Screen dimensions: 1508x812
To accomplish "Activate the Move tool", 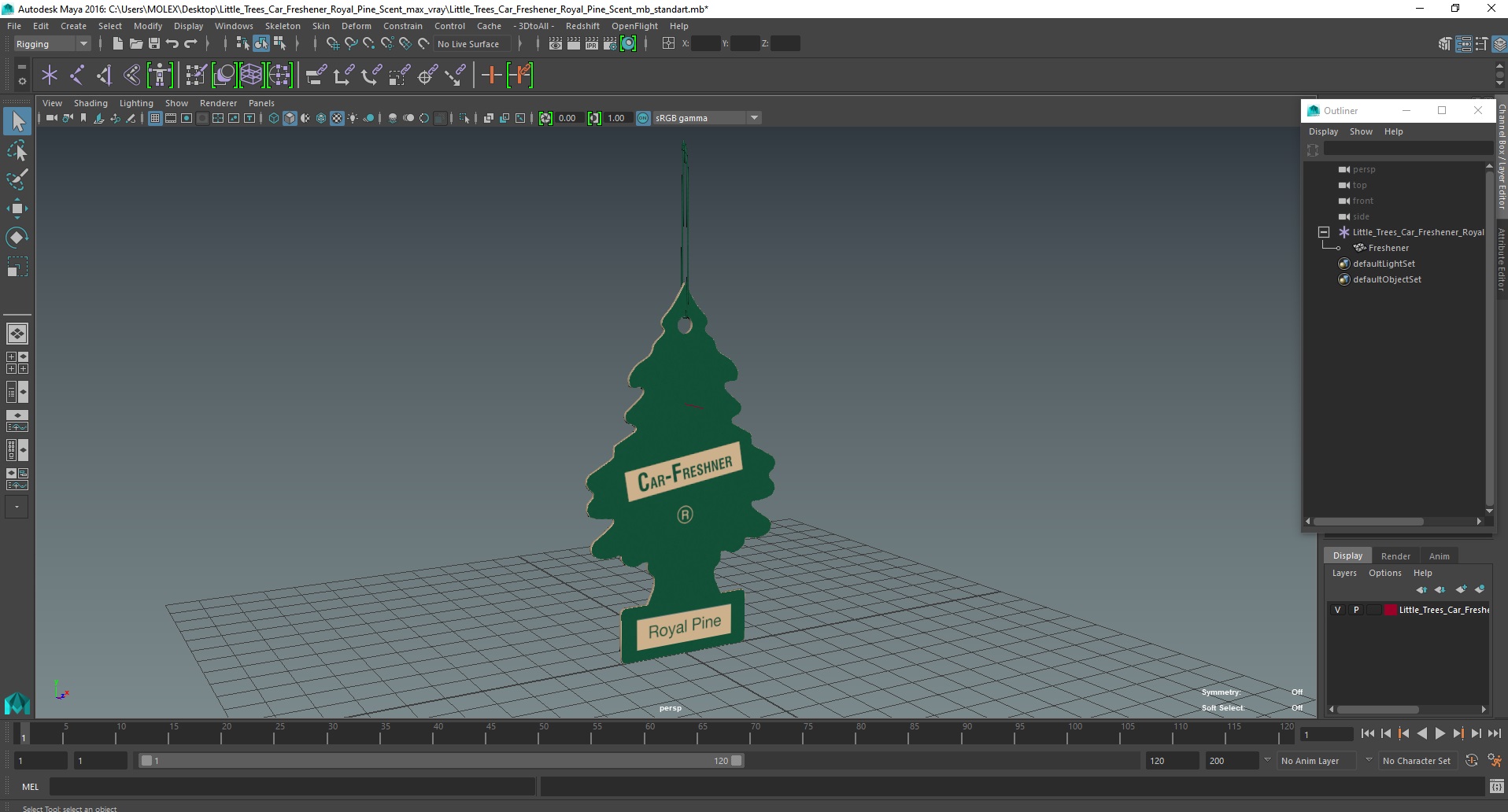I will click(17, 209).
